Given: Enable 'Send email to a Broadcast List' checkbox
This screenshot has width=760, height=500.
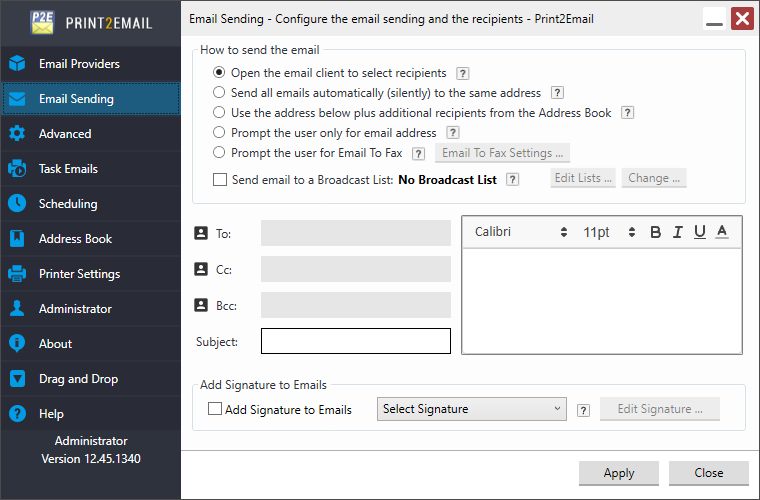Looking at the screenshot, I should coord(220,180).
